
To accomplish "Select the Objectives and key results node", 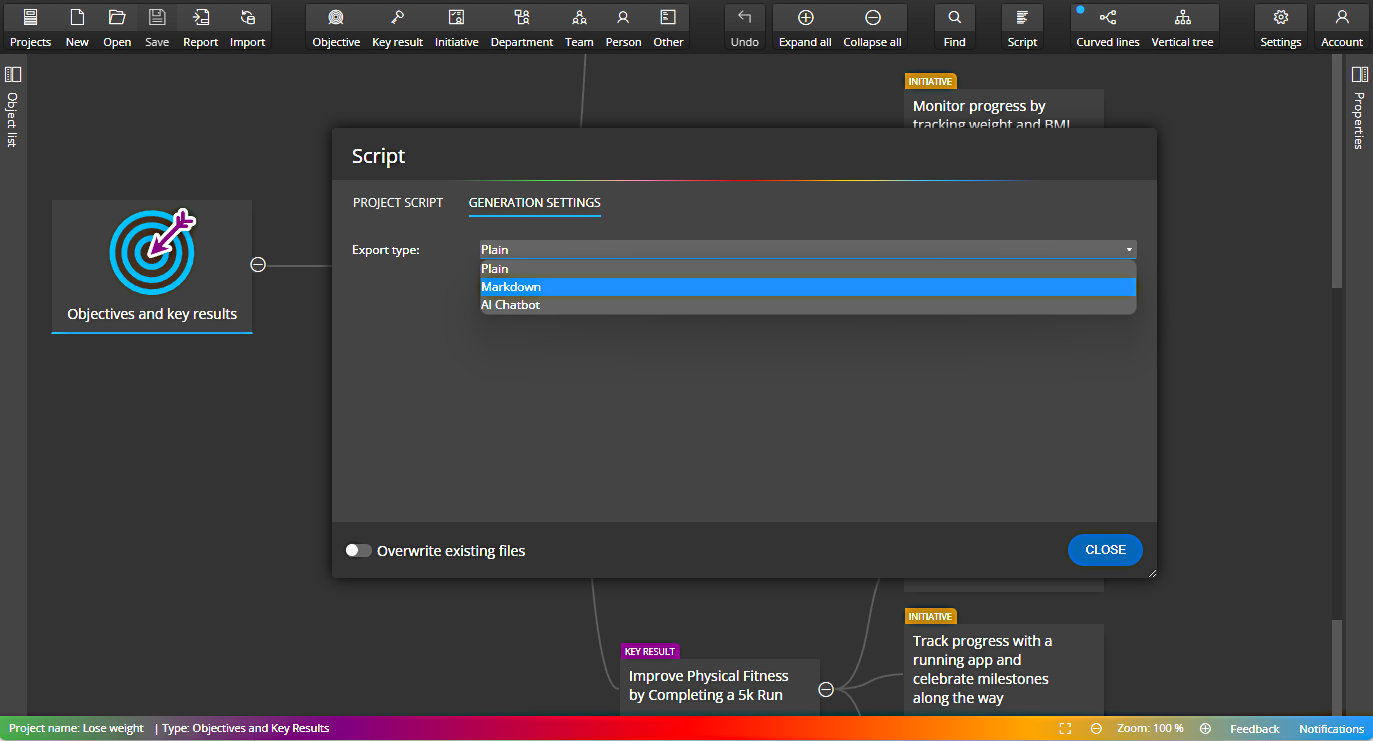I will [x=152, y=266].
